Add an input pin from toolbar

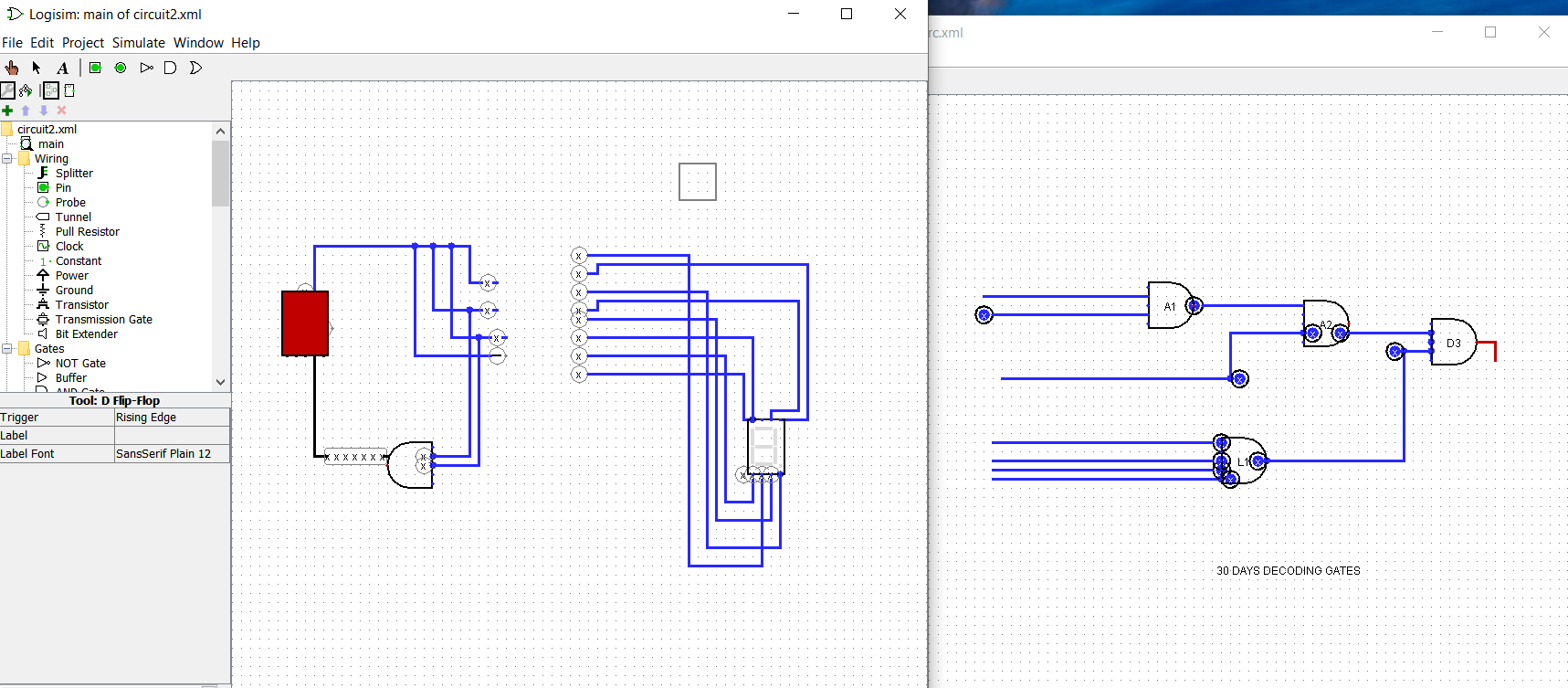coord(95,68)
